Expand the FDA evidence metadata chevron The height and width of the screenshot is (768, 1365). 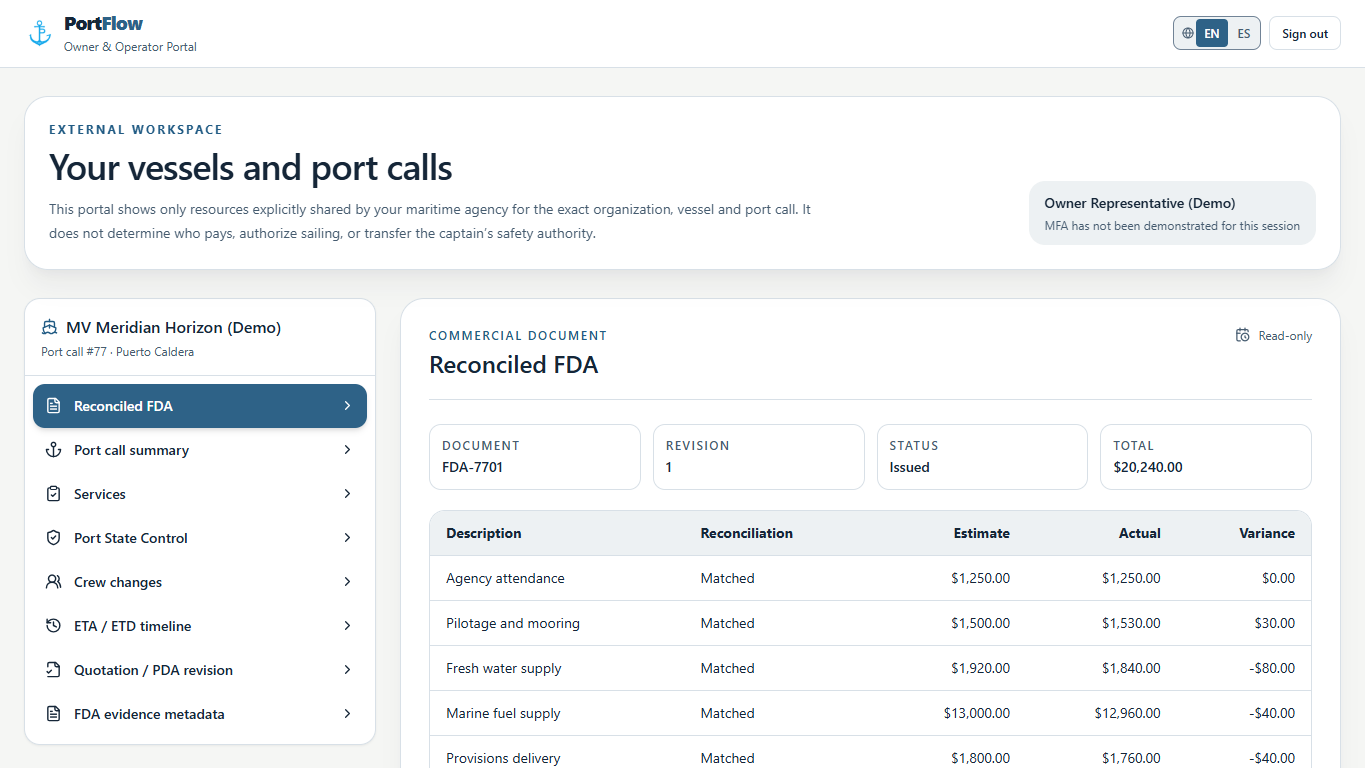[347, 714]
